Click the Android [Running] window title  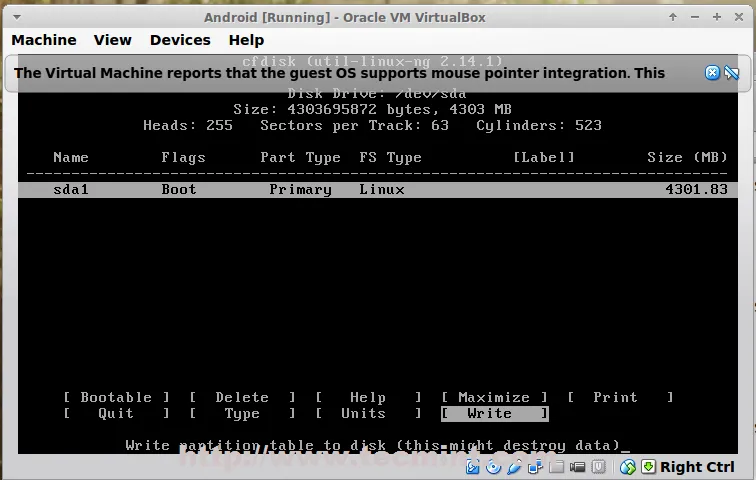coord(345,17)
